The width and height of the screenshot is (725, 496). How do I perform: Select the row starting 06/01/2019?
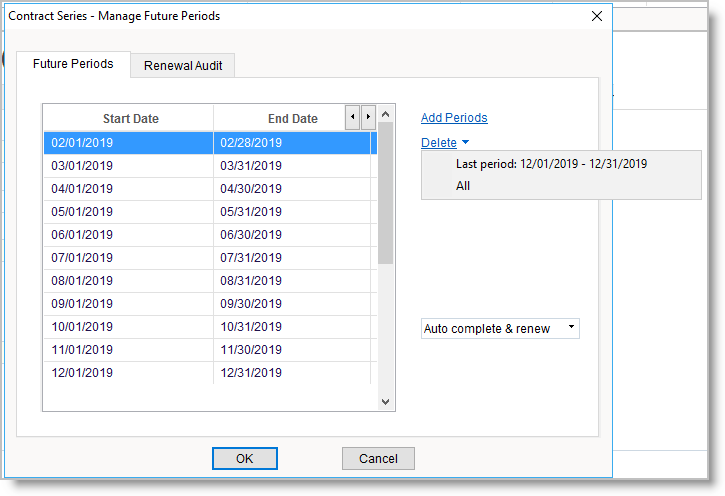(128, 235)
